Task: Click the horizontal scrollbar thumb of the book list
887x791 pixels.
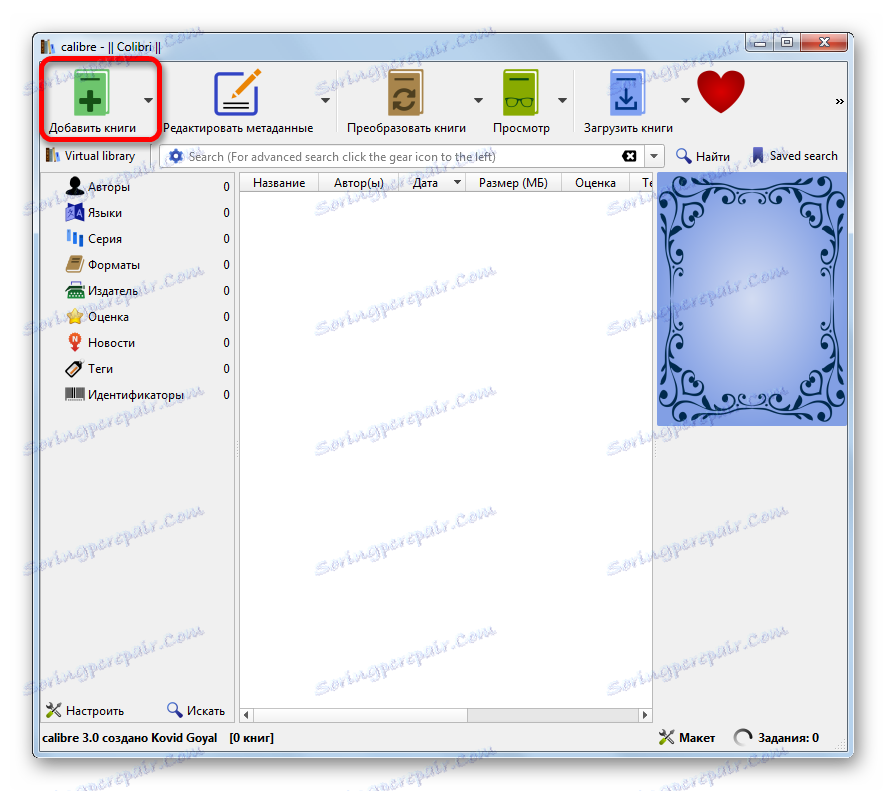Action: pyautogui.click(x=360, y=715)
